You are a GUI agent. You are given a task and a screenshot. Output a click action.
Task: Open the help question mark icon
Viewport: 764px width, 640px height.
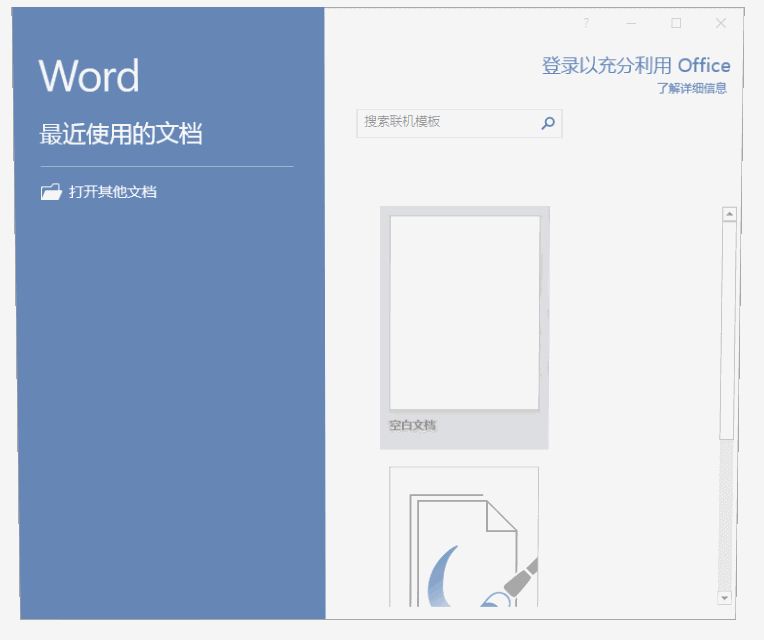pos(586,23)
